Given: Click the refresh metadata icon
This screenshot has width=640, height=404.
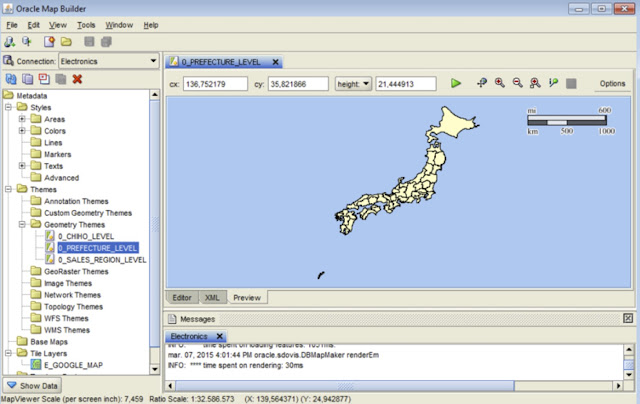Looking at the screenshot, I should (x=11, y=79).
